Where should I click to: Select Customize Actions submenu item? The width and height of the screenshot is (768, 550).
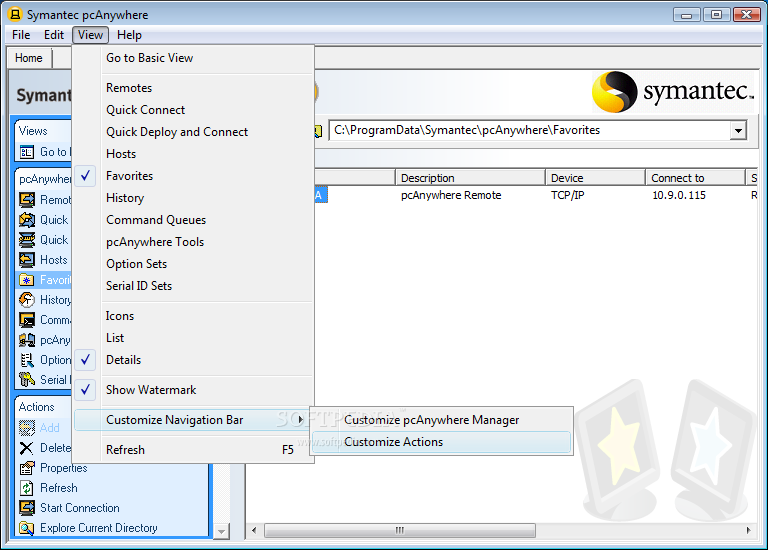coord(441,442)
